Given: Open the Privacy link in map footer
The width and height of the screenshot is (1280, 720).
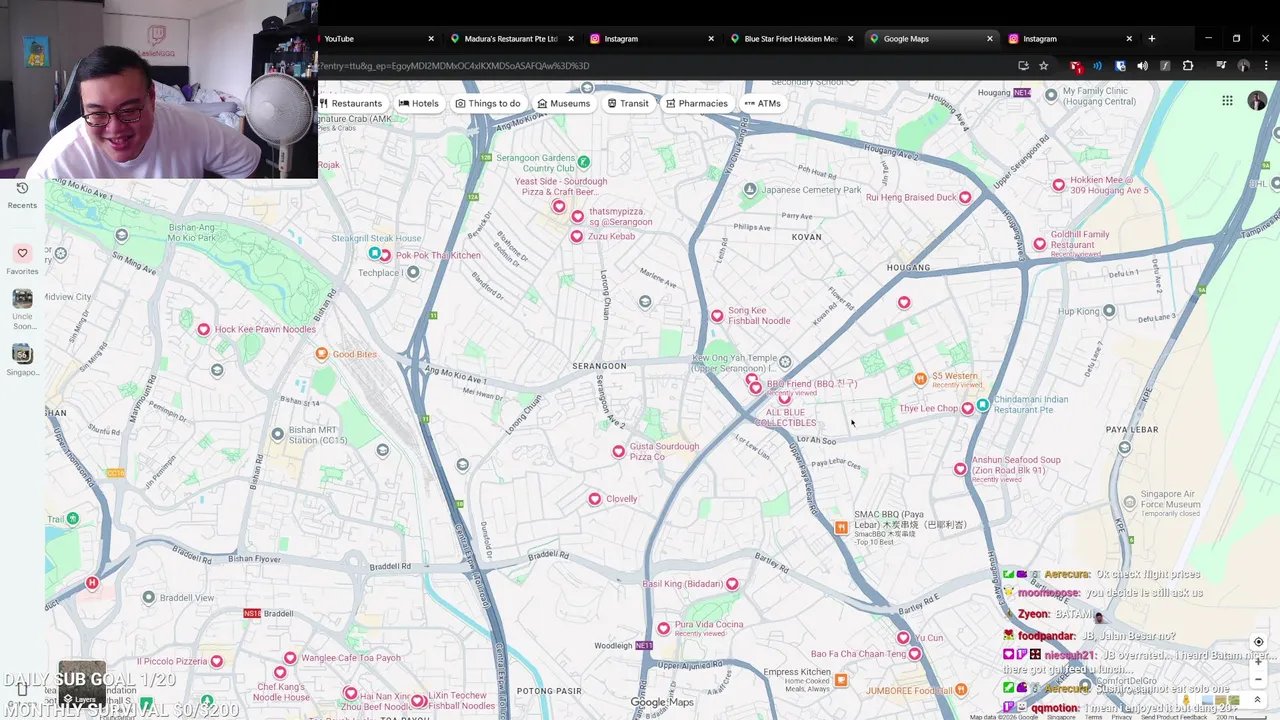Looking at the screenshot, I should point(1122,717).
